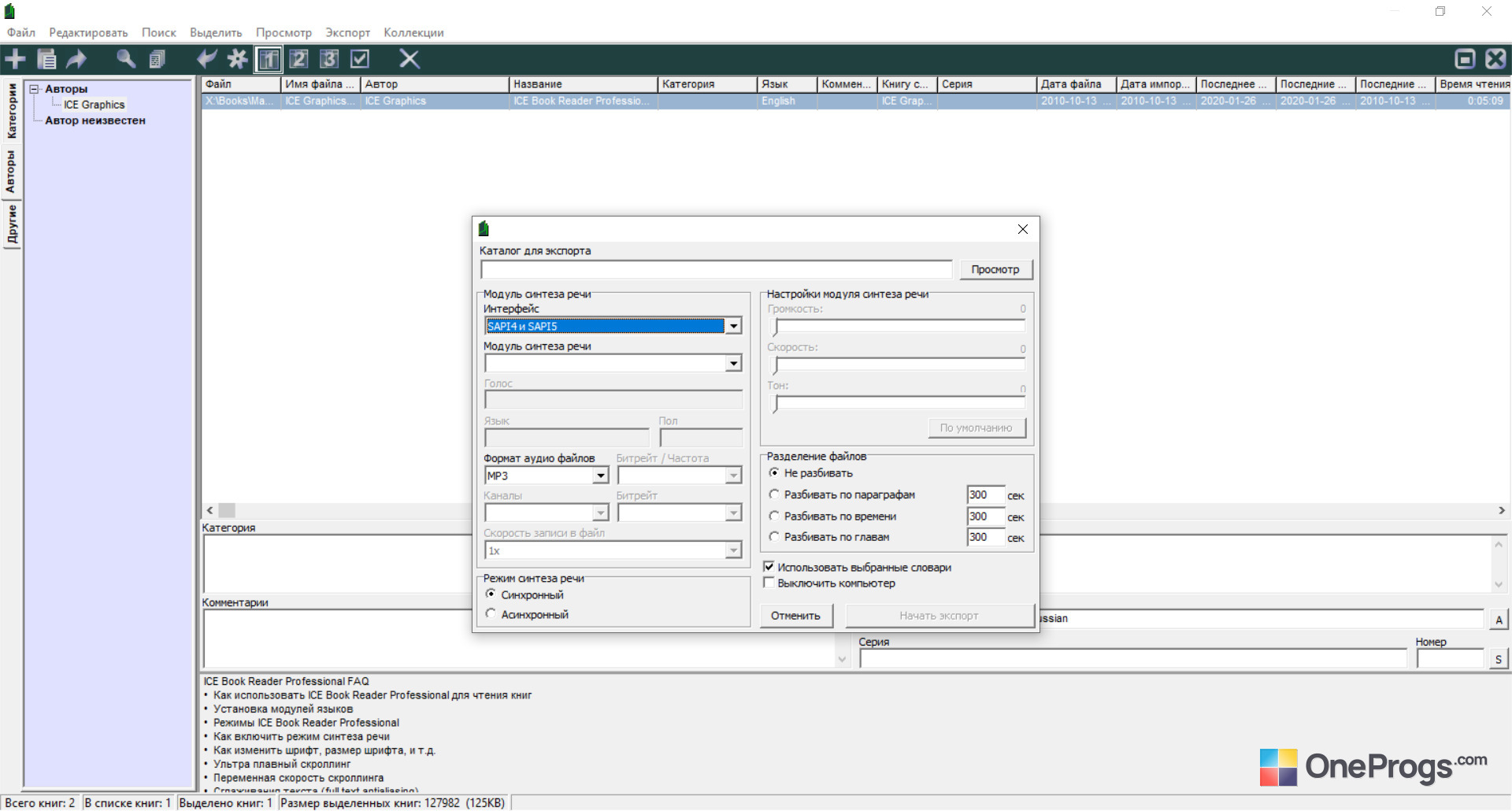Screen dimensions: 1512x811
Task: Click the 'По умолчанию' button
Action: click(x=976, y=428)
